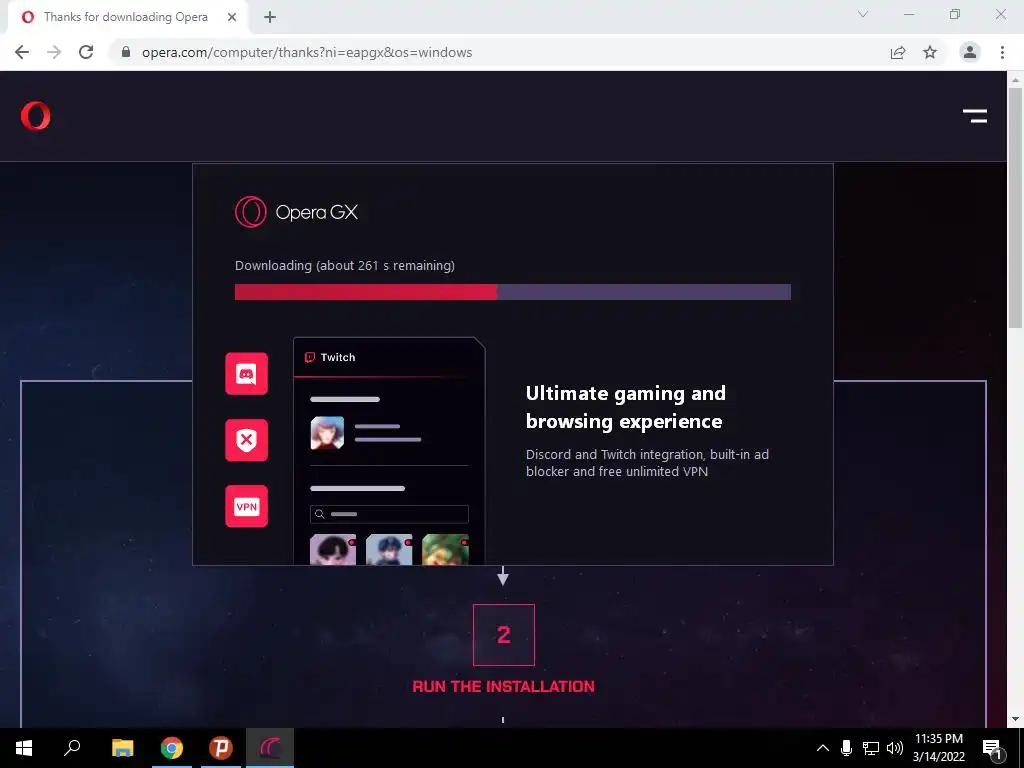Click the ad blocker shield icon
1024x768 pixels.
point(246,440)
